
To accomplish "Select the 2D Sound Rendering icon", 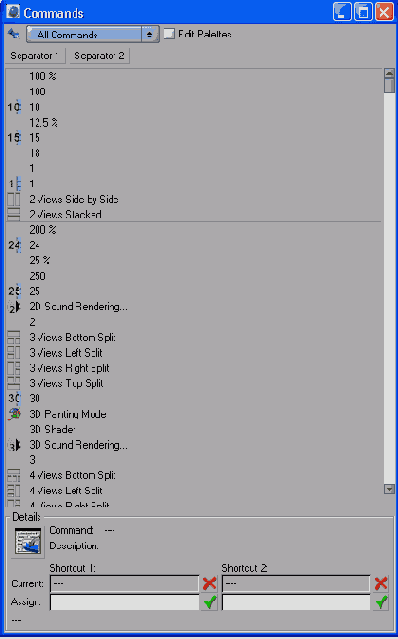I will [14, 307].
